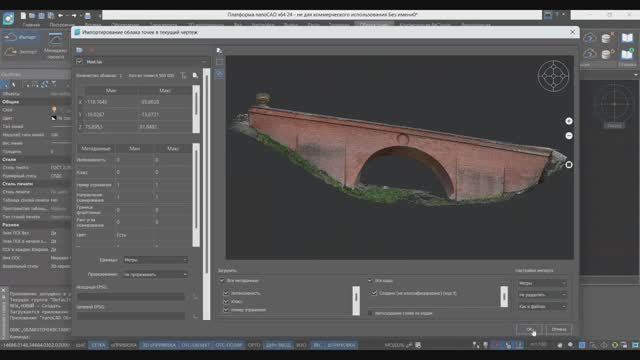Screen dimensions: 640x360
Task: Open the import settings Метры dropdown
Action: (542, 283)
